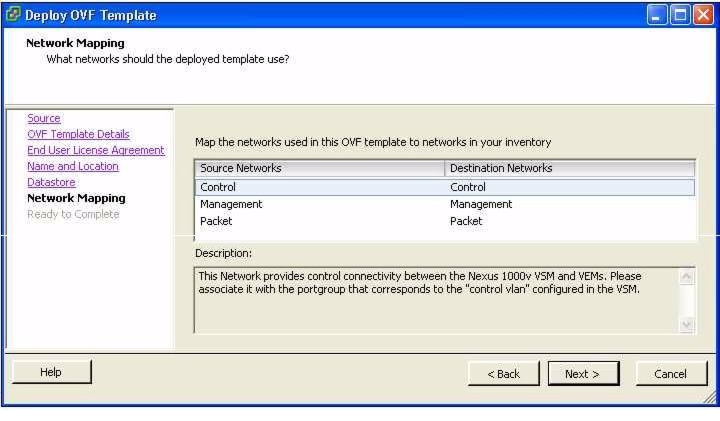Click the Source Networks column header

pyautogui.click(x=320, y=168)
